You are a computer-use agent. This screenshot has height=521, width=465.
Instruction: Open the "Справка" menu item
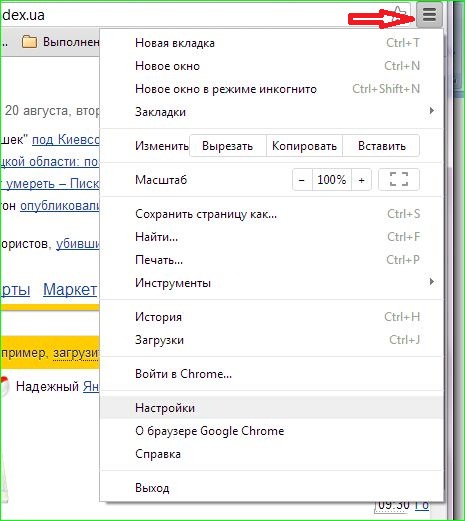pyautogui.click(x=272, y=454)
